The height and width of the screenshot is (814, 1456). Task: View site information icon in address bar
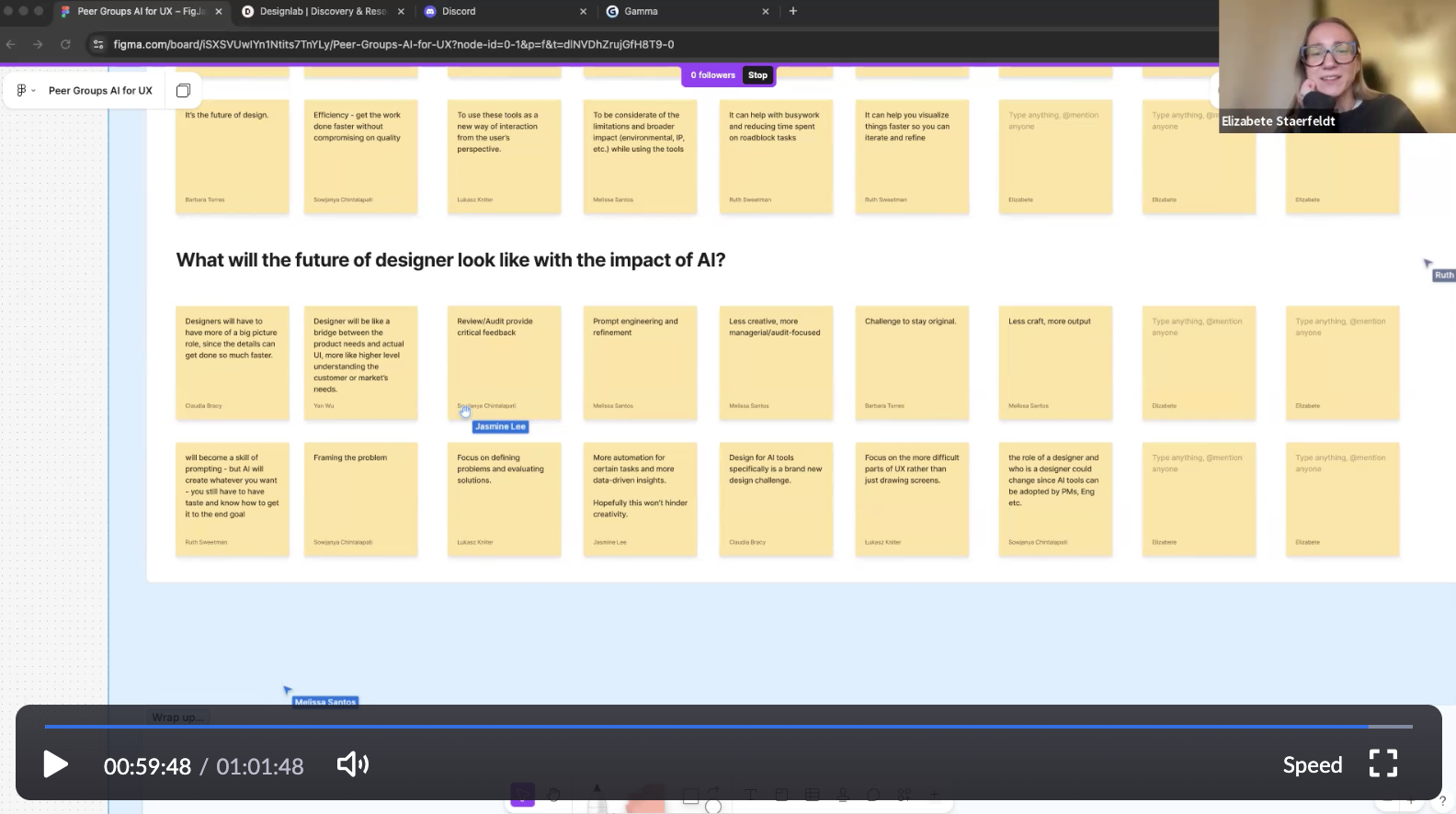(98, 44)
